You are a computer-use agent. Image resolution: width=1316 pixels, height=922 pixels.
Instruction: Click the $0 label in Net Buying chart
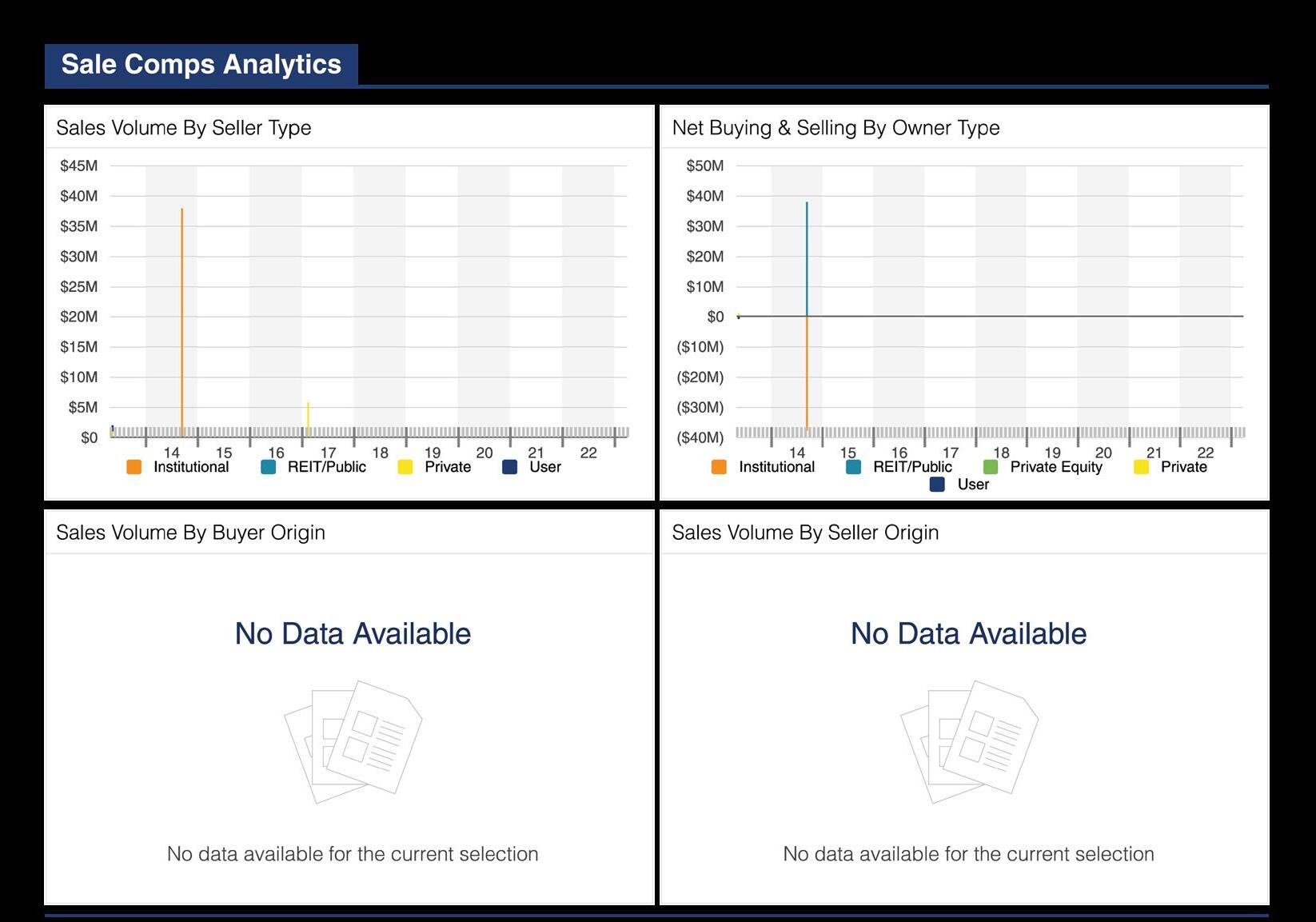click(x=716, y=317)
